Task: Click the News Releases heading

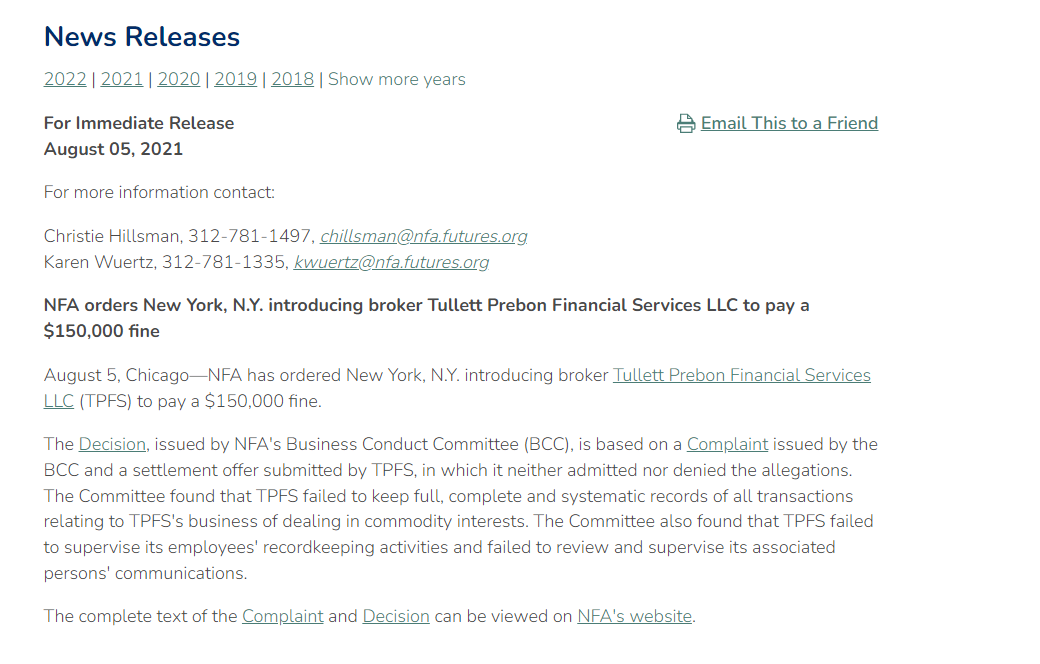Action: [x=142, y=37]
